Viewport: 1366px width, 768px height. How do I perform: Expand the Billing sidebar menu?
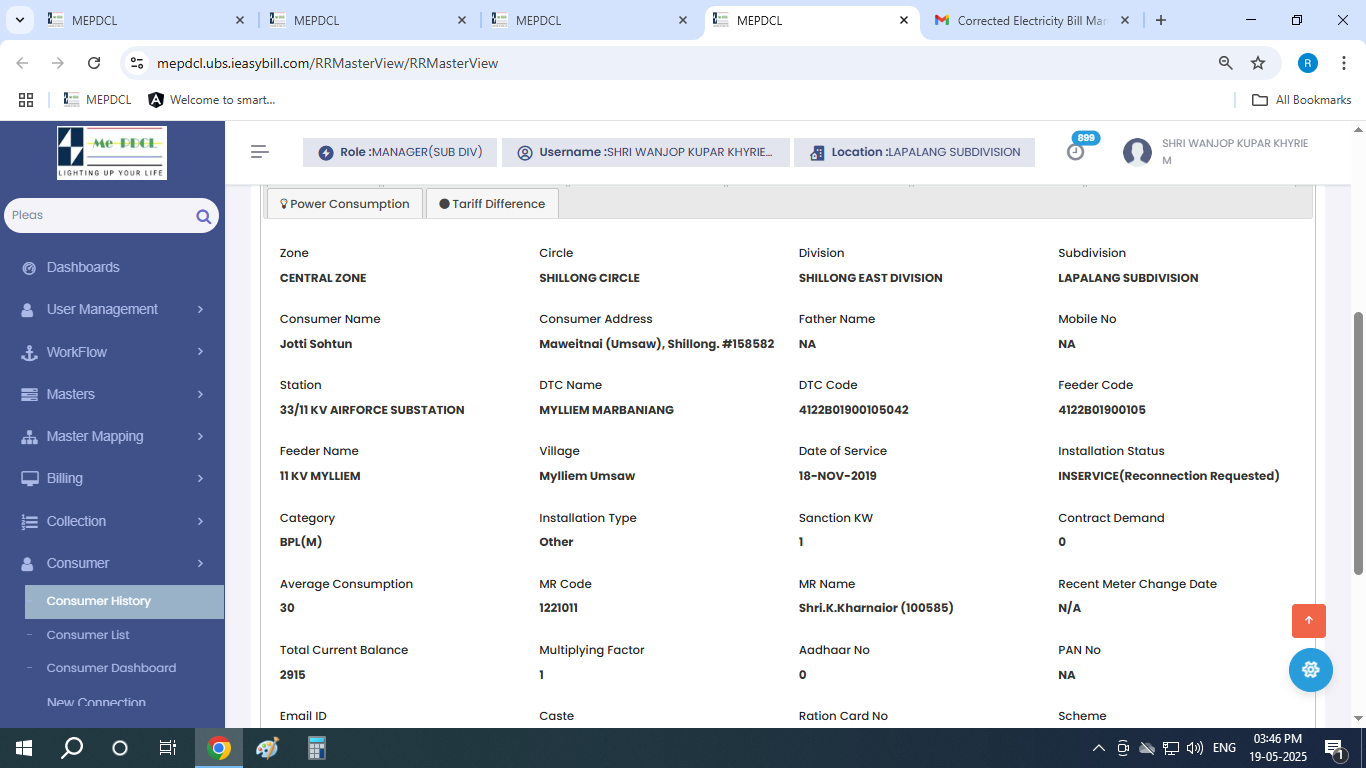[112, 479]
